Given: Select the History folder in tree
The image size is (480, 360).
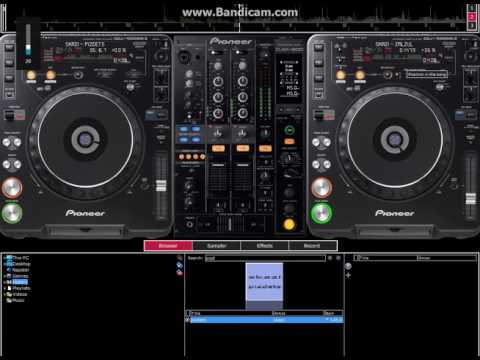Looking at the screenshot, I should (20, 282).
